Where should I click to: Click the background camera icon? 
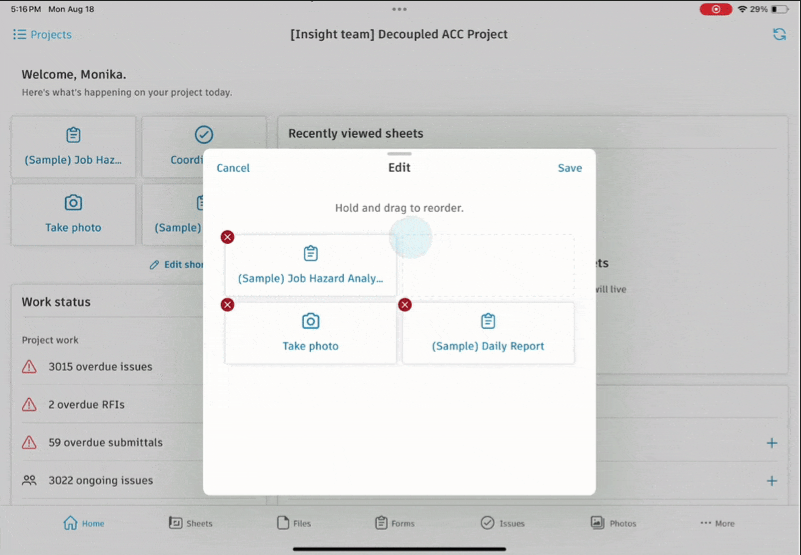73,202
